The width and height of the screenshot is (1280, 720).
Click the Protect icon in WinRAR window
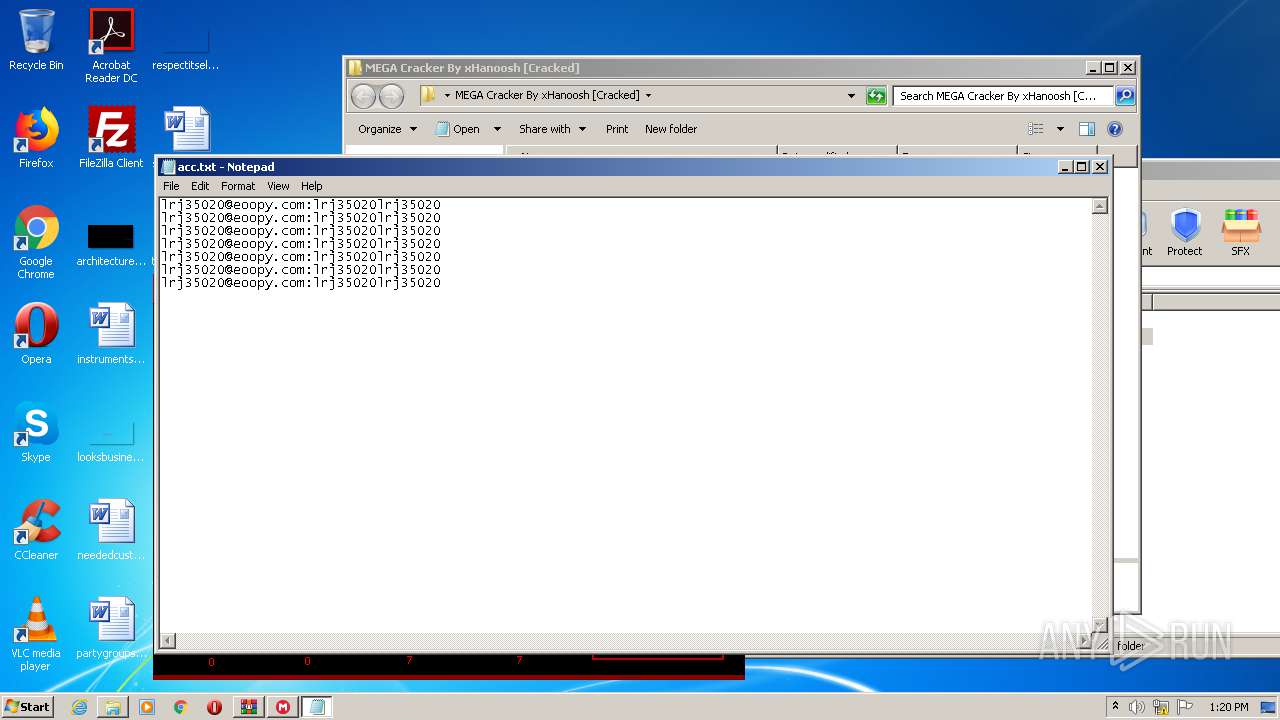[x=1185, y=233]
